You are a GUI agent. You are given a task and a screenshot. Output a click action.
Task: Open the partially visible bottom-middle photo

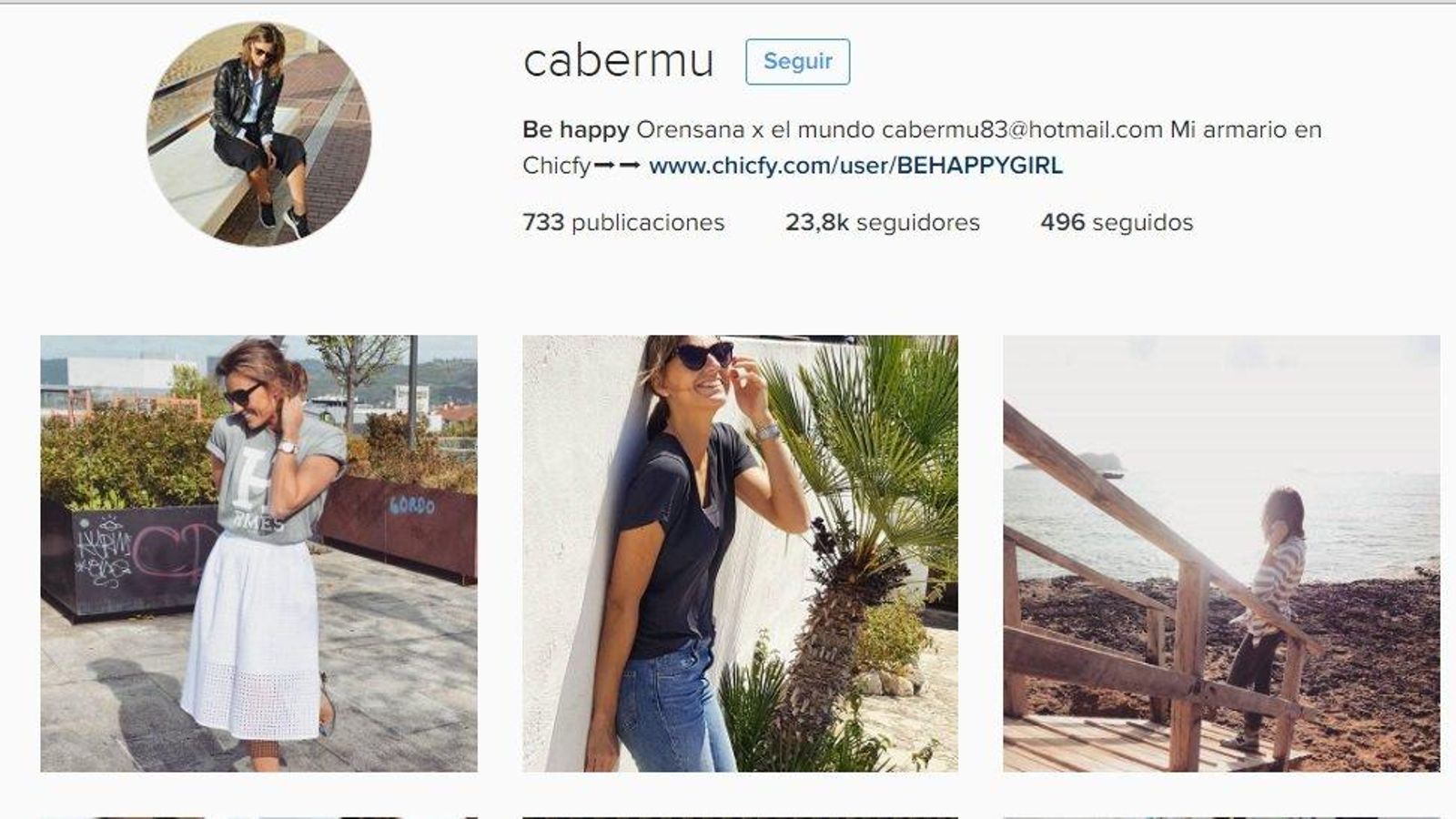[740, 817]
